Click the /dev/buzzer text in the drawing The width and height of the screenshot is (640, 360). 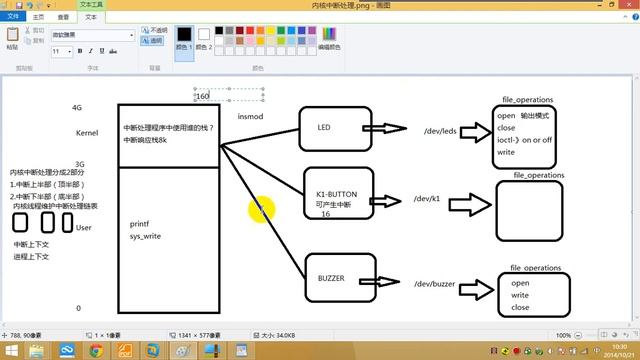pyautogui.click(x=434, y=284)
